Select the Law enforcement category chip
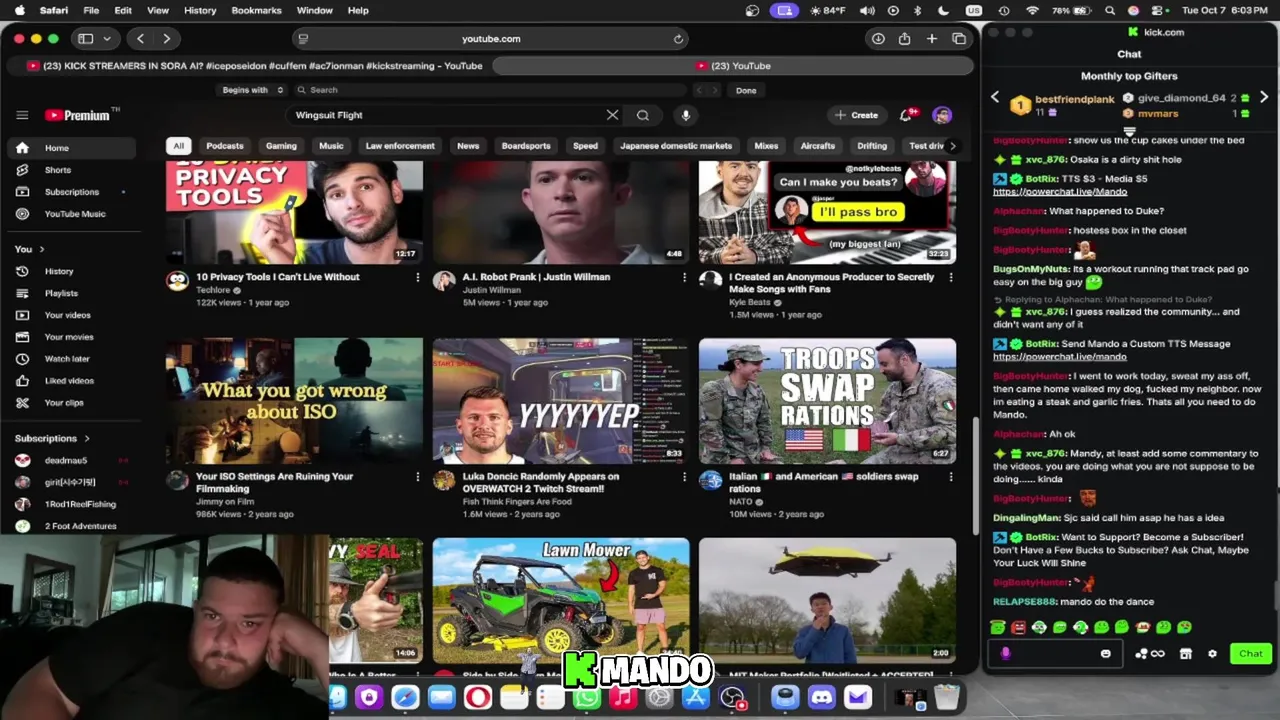 click(x=400, y=146)
